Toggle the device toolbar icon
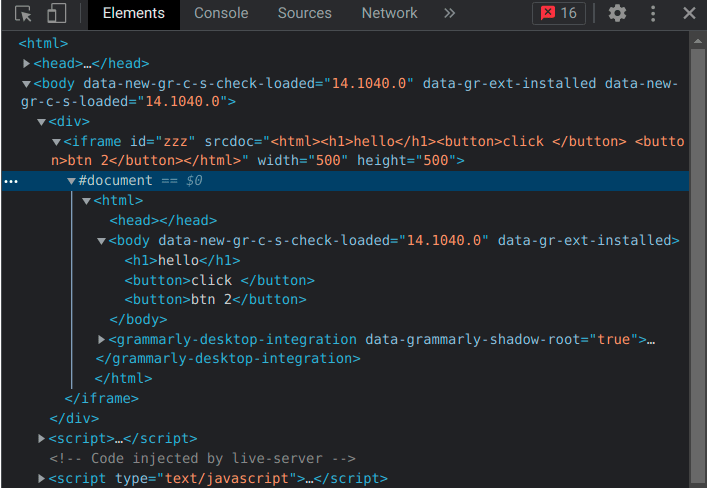The image size is (707, 488). click(57, 13)
